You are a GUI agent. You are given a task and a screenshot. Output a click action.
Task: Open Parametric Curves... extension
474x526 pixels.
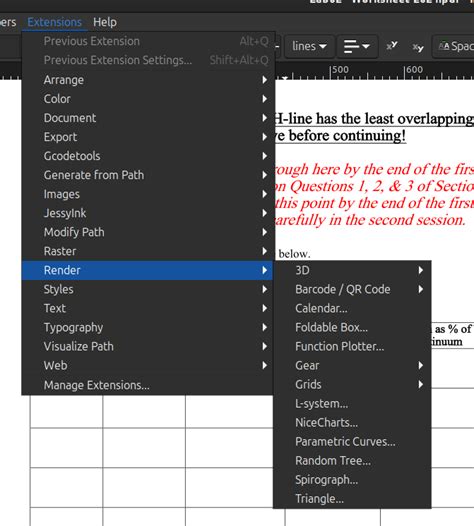tap(352, 441)
